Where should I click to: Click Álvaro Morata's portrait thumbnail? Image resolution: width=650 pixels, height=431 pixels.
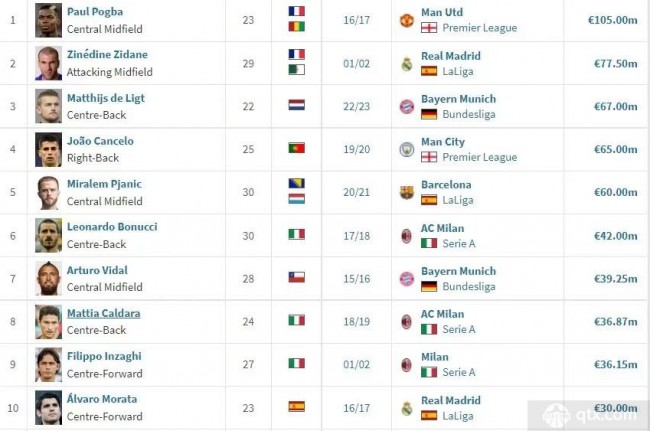(49, 408)
